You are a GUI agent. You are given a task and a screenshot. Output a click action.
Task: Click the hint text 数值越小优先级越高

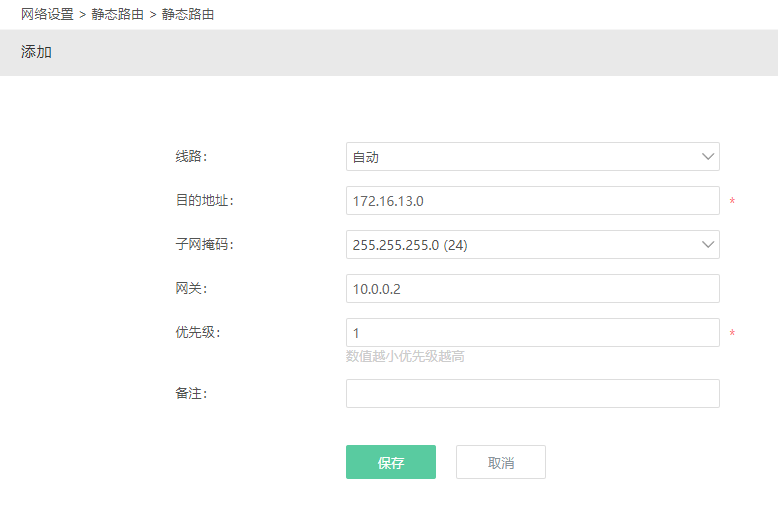coord(405,357)
